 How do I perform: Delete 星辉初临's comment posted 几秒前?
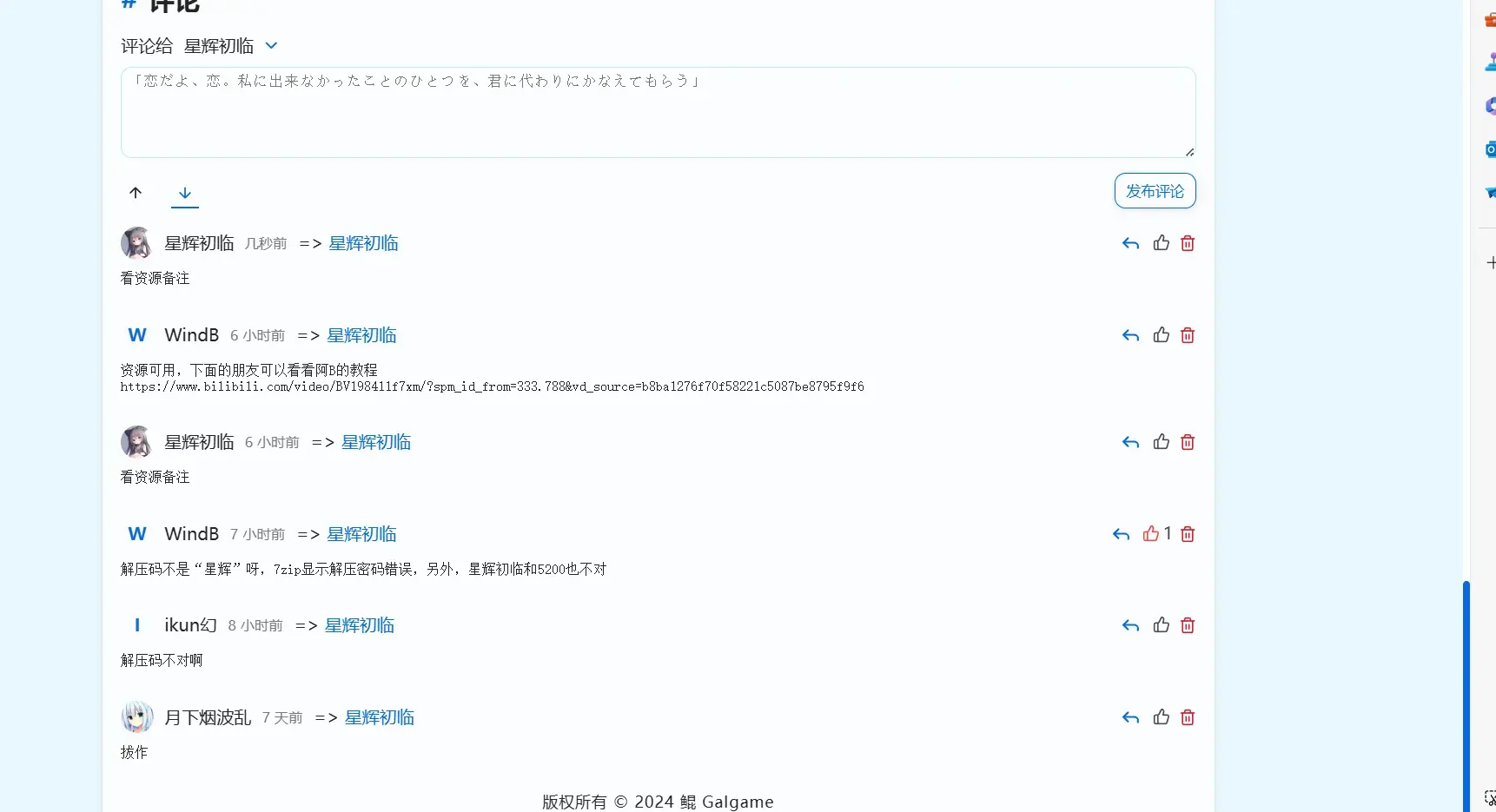[x=1188, y=243]
